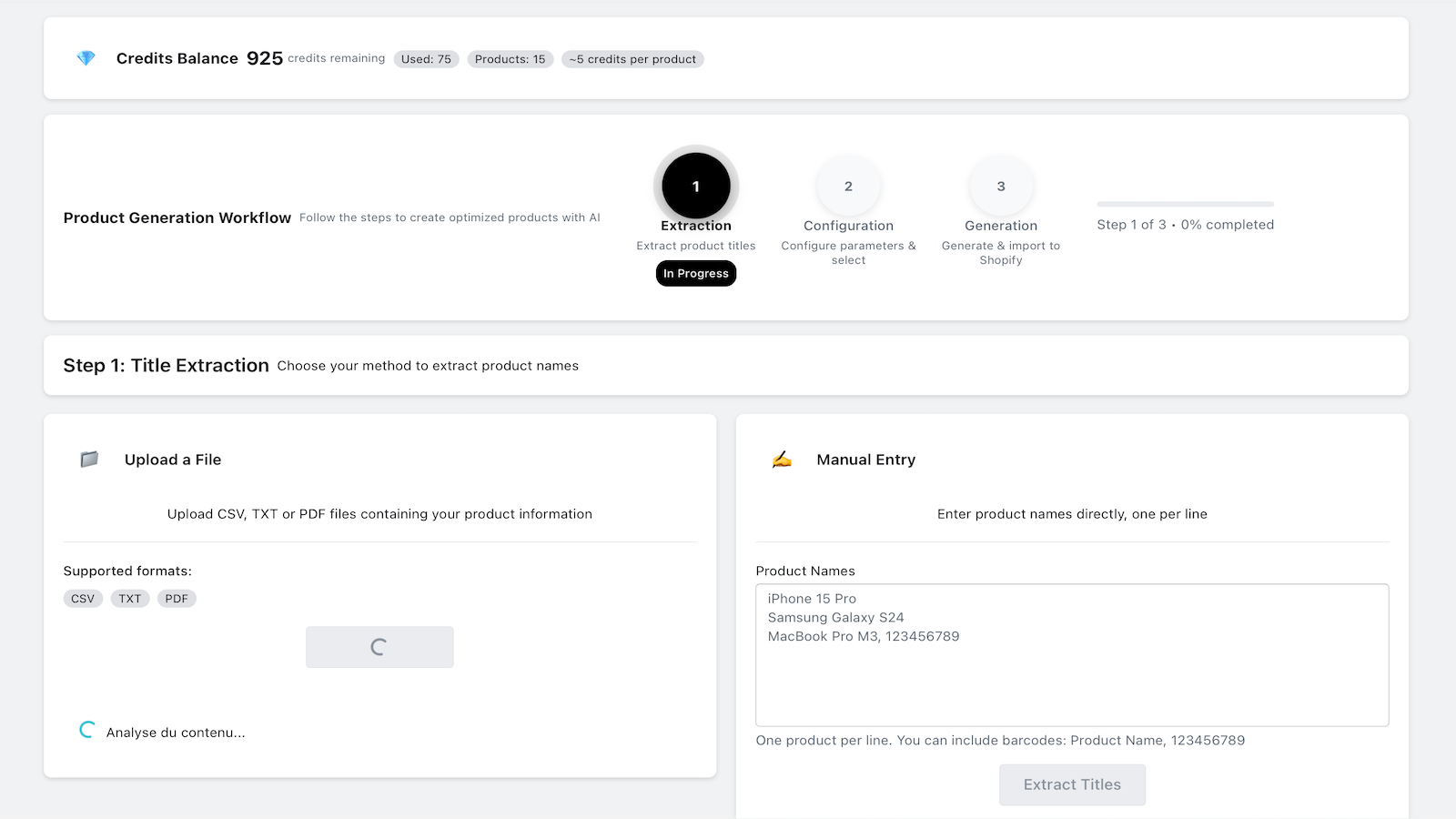Click the Step 1: Title Extraction header
Viewport: 1456px width, 819px height.
point(166,365)
